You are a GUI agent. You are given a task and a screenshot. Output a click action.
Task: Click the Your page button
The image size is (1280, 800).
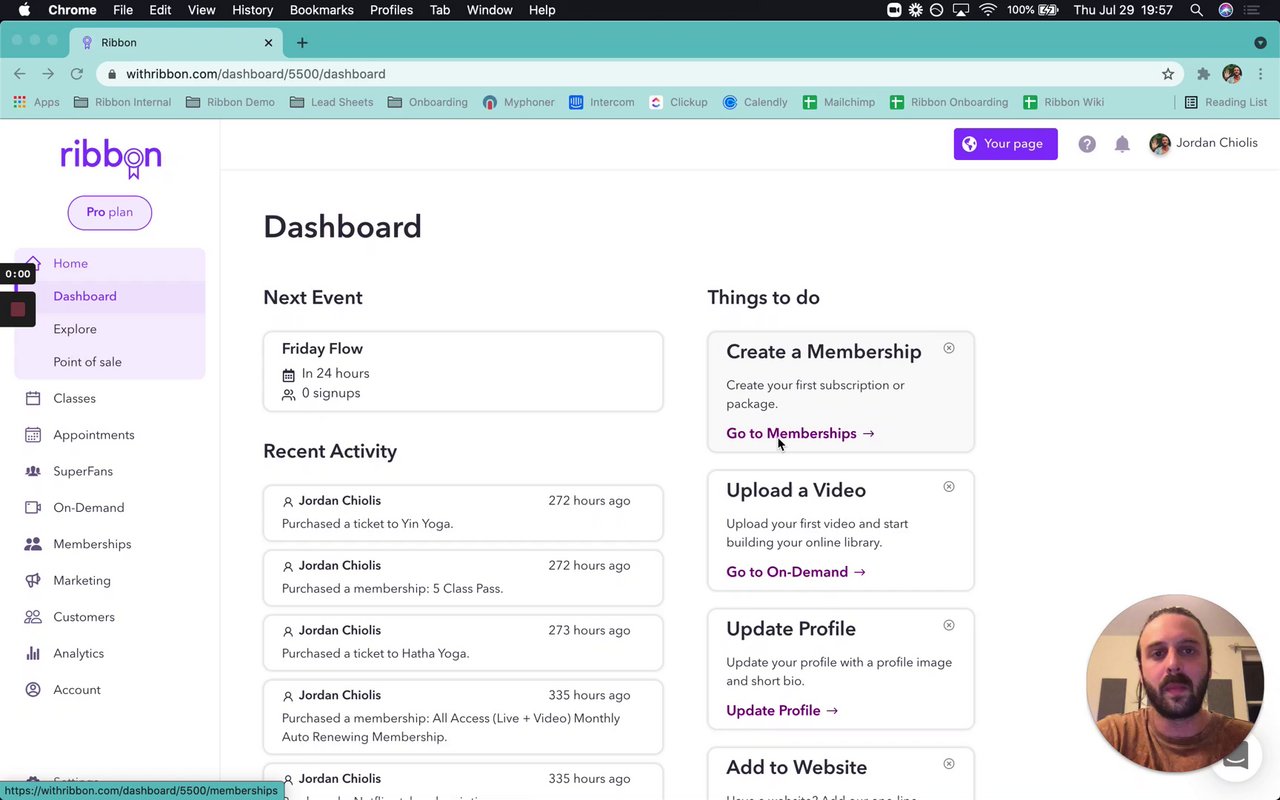[x=1005, y=144]
